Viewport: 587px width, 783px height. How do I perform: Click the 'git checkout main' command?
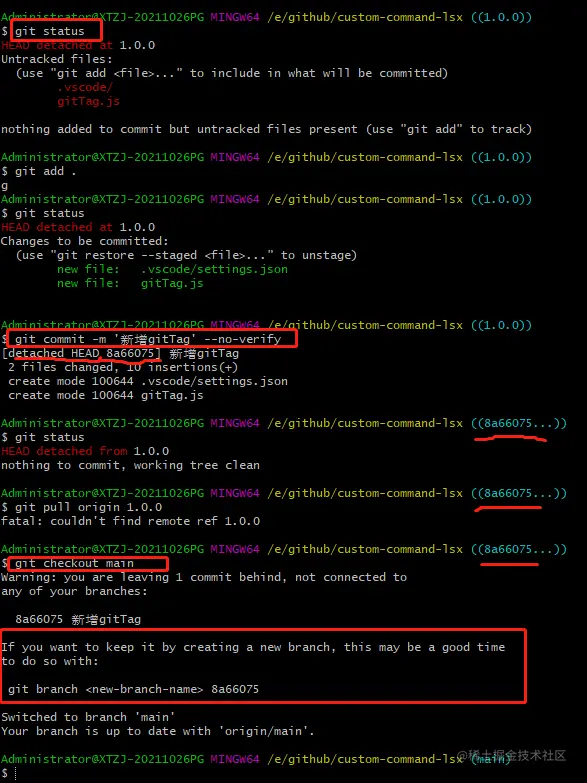(74, 563)
